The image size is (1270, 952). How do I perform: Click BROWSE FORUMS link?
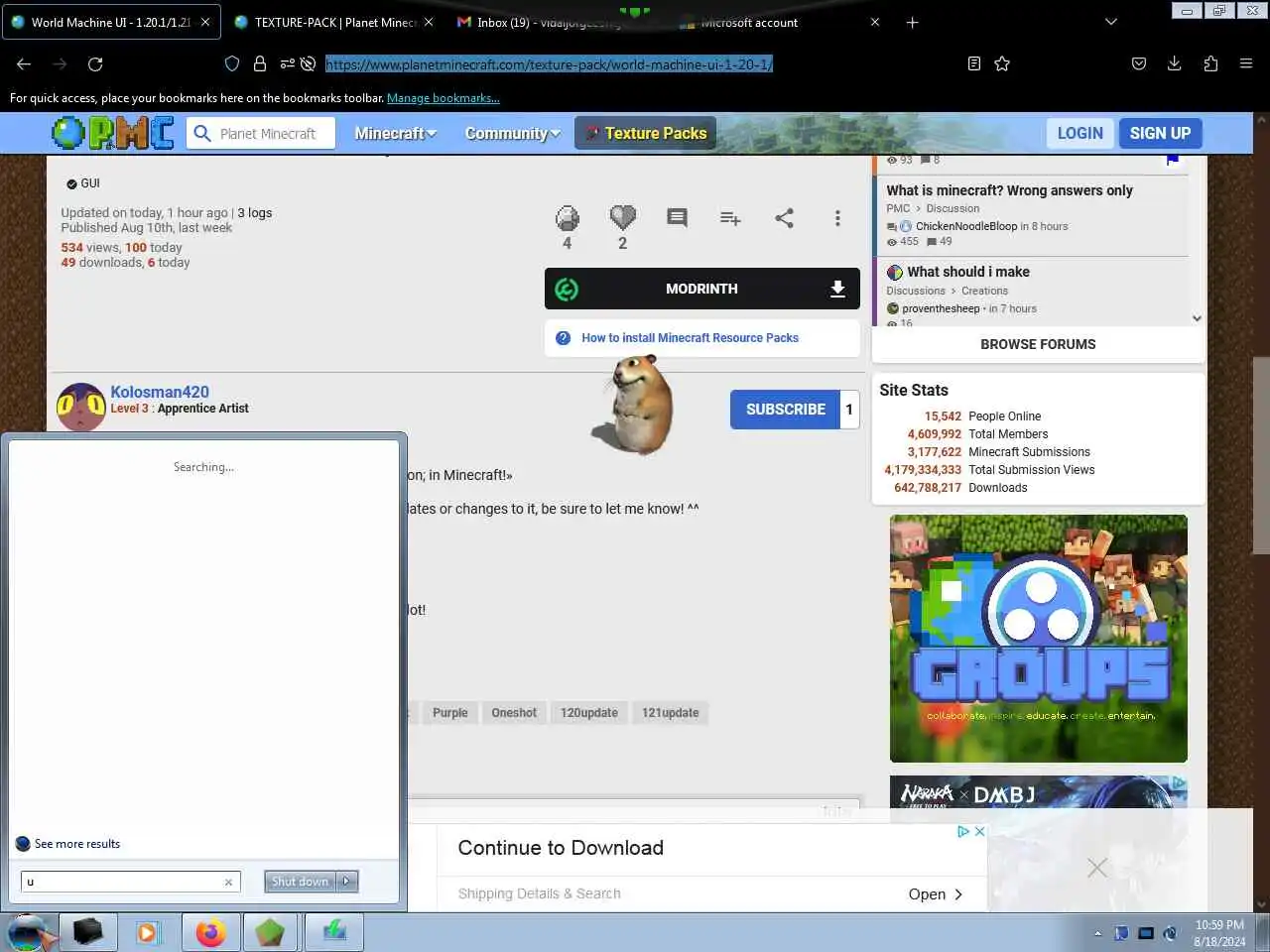1038,344
